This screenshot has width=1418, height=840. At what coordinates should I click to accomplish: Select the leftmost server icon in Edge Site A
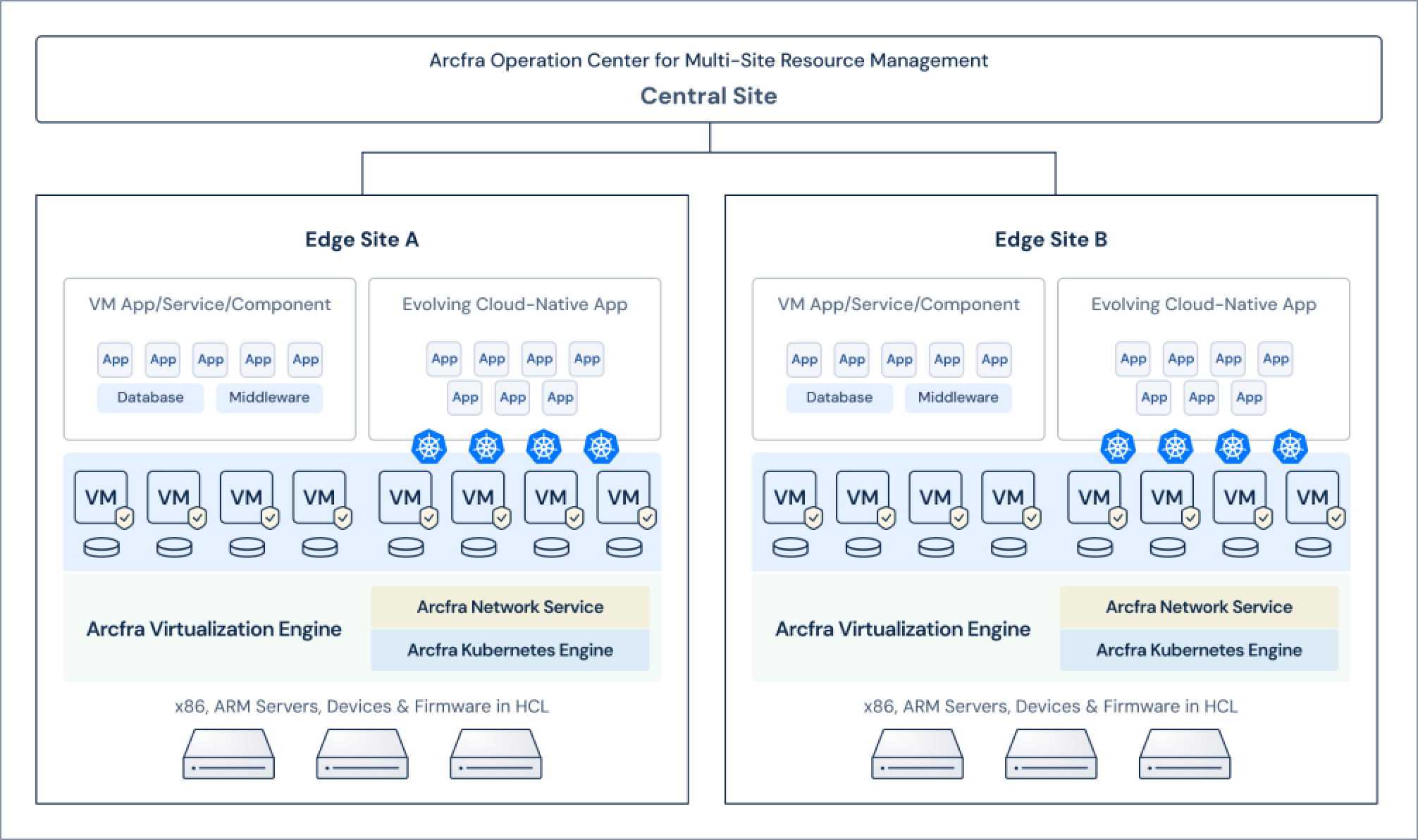pyautogui.click(x=228, y=753)
